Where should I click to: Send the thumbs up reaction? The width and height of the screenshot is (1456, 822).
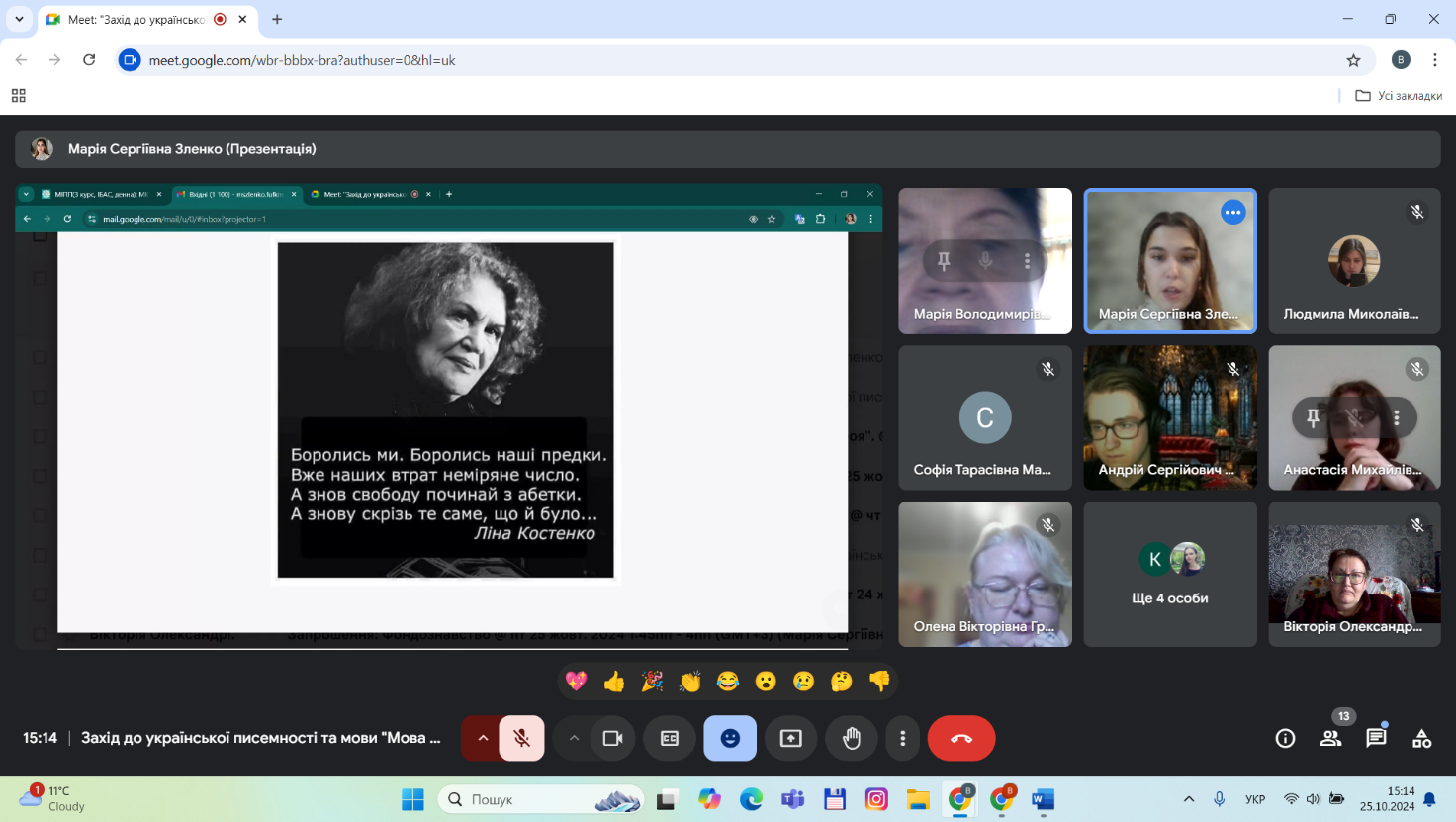pos(614,682)
